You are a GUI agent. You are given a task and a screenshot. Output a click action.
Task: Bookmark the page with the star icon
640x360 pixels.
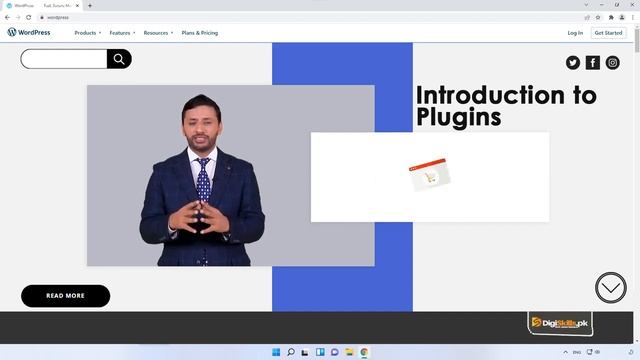[x=598, y=18]
